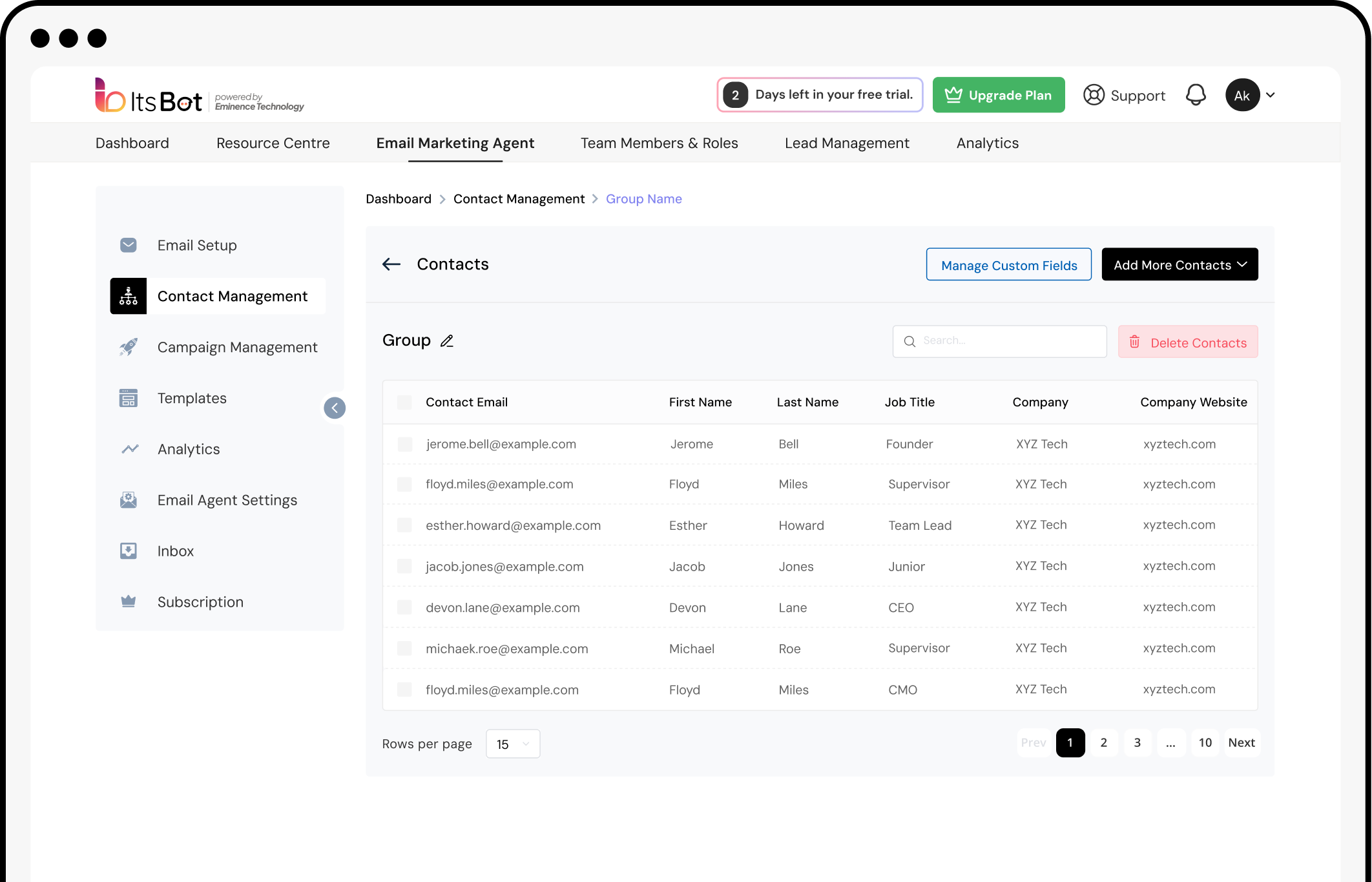Open the Templates section
The height and width of the screenshot is (882, 1372).
(191, 398)
